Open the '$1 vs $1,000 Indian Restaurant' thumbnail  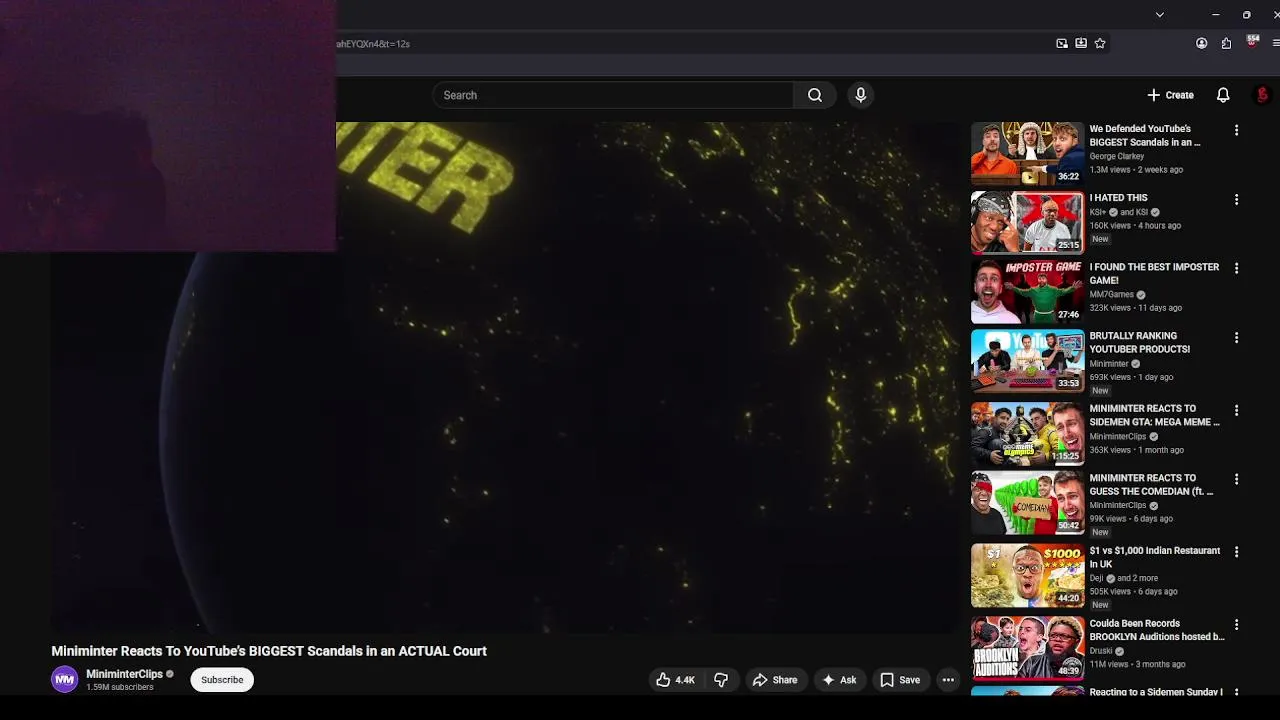[x=1027, y=576]
